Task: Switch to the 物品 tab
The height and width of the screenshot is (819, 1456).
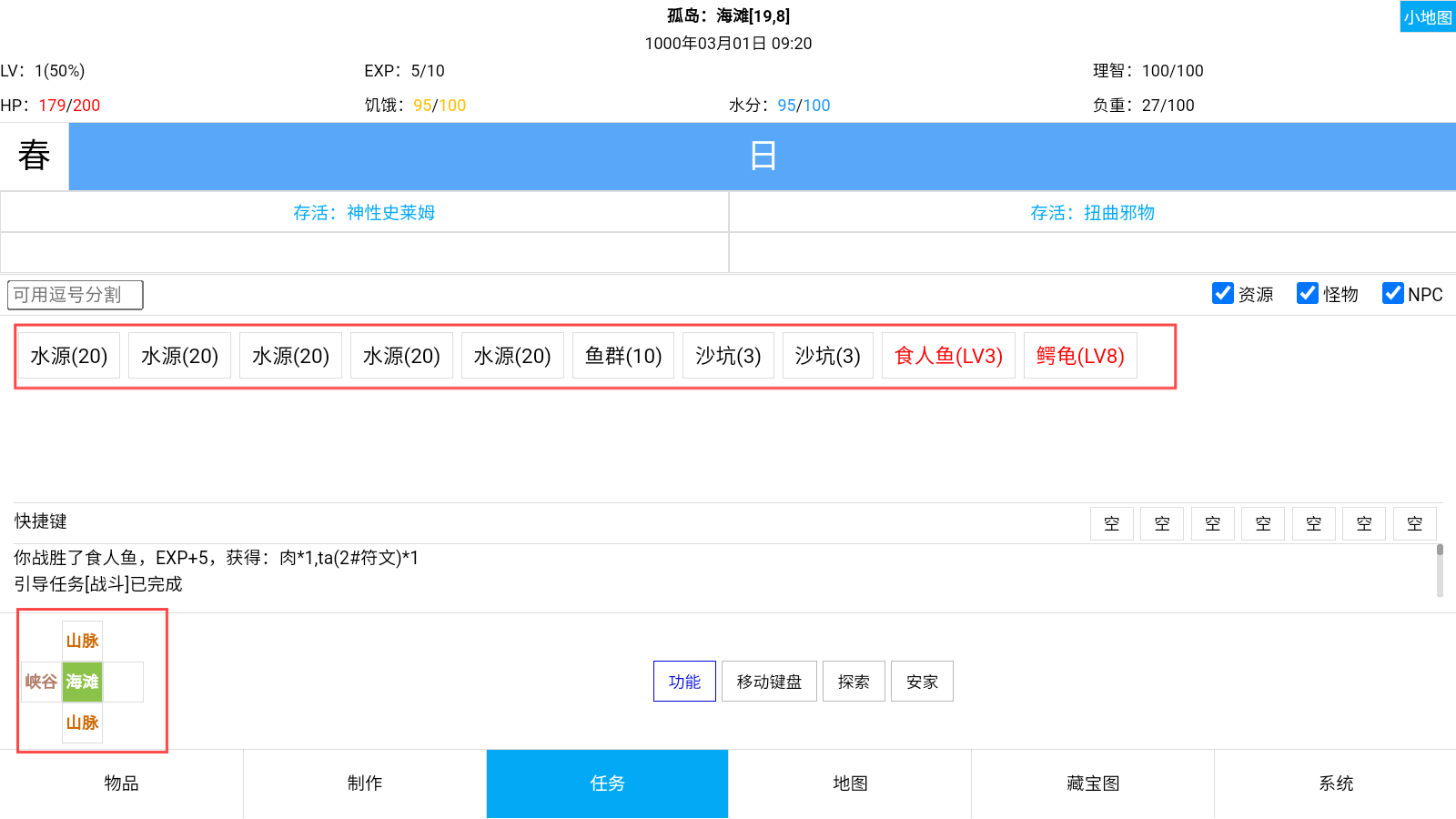Action: coord(121,784)
